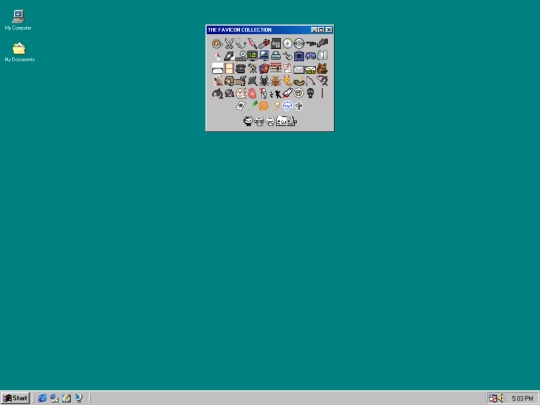
Task: Click the blue laptop favicon
Action: [264, 55]
